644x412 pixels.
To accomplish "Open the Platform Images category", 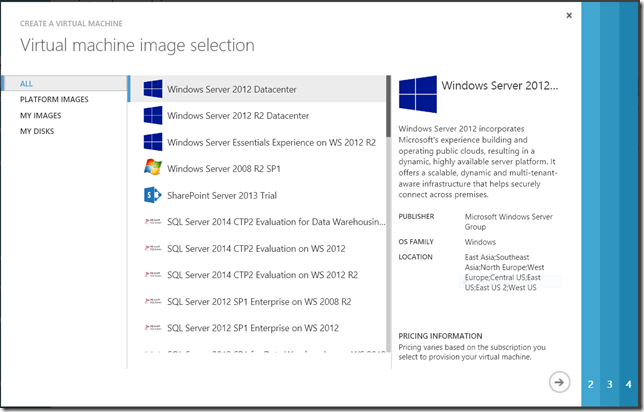I will coord(54,99).
